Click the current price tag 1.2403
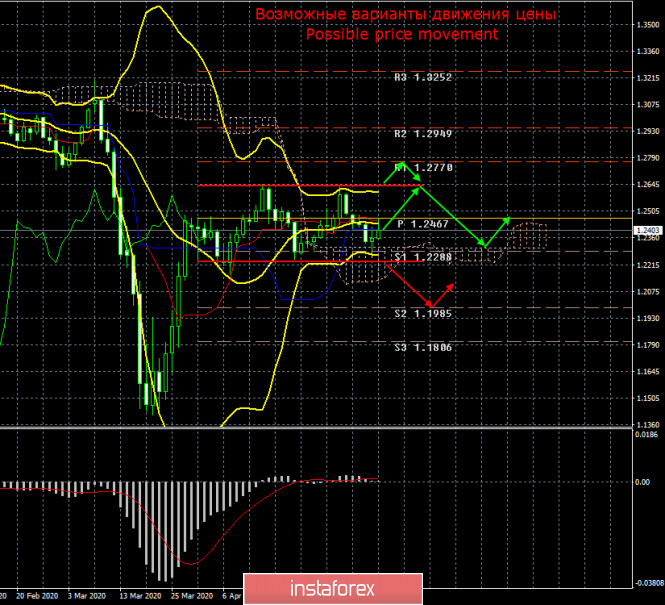The height and width of the screenshot is (605, 665). pos(647,230)
